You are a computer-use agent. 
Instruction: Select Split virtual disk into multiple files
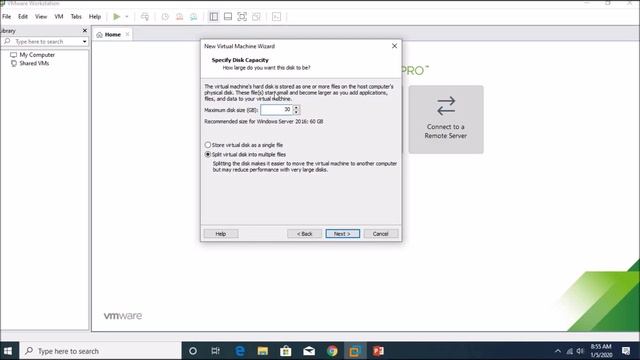click(x=245, y=154)
